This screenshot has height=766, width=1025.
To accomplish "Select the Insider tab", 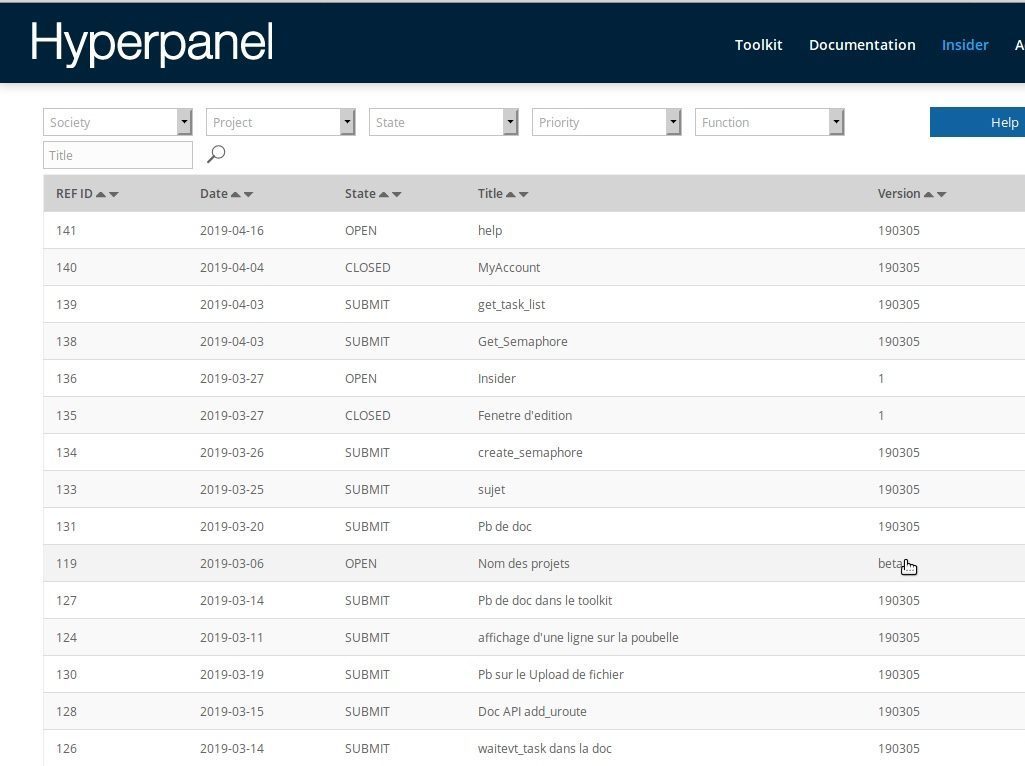I will 964,44.
